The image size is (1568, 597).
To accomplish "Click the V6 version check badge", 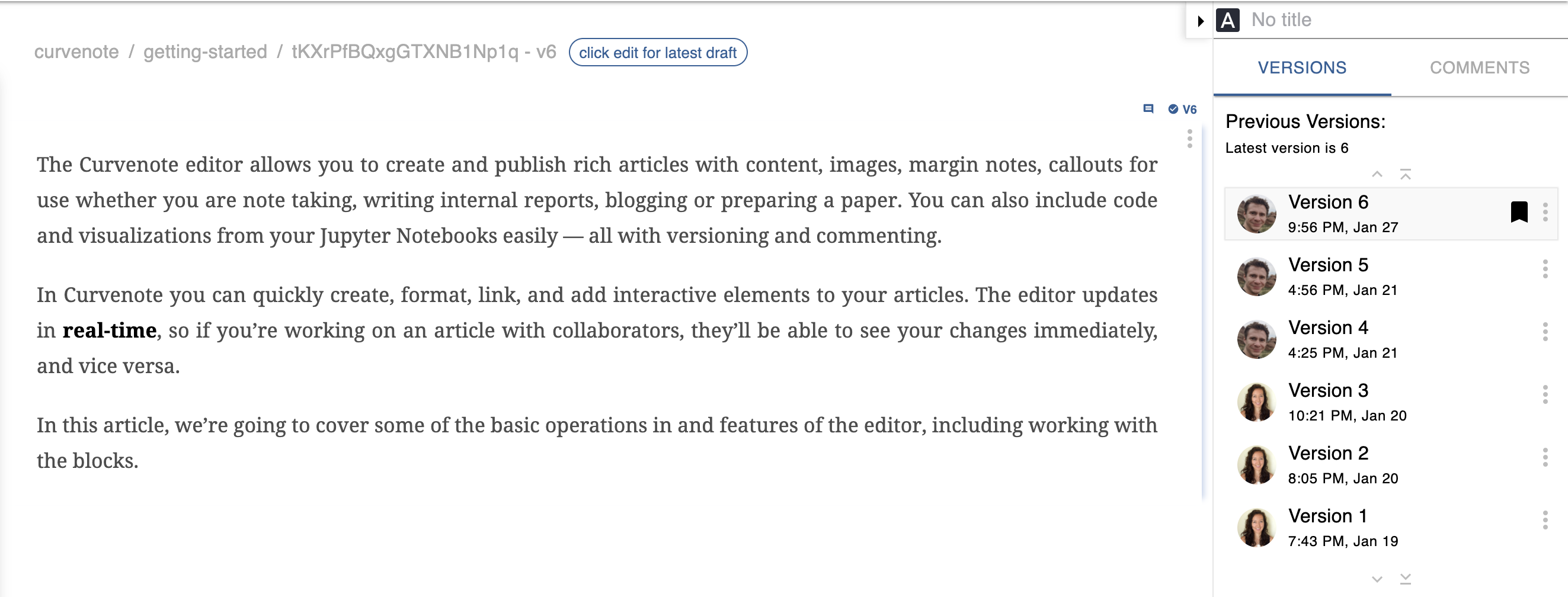I will (x=1182, y=110).
